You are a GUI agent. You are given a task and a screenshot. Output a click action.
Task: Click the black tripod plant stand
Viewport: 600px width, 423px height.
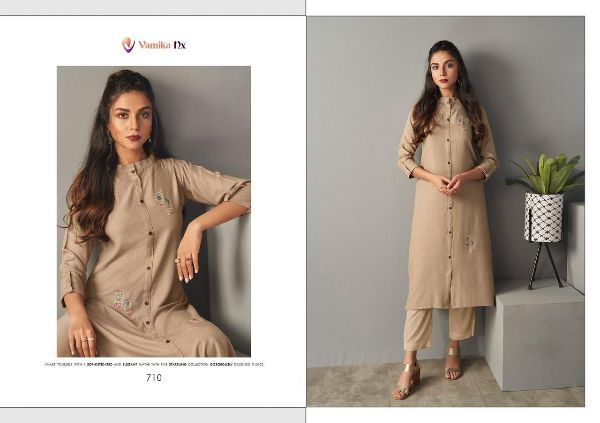pyautogui.click(x=545, y=265)
